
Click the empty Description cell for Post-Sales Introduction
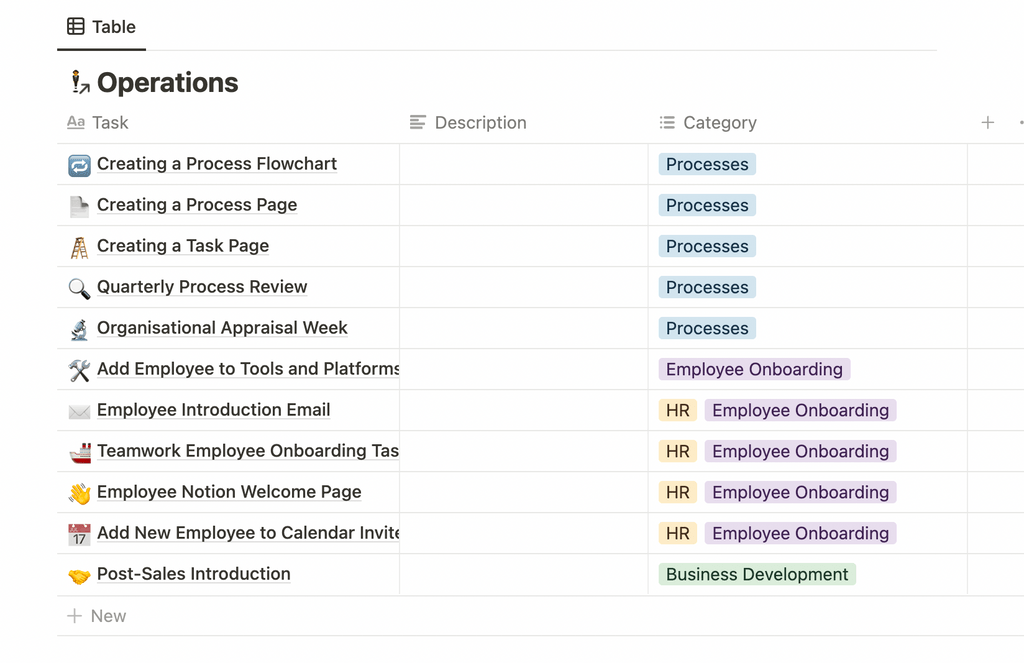click(x=523, y=575)
